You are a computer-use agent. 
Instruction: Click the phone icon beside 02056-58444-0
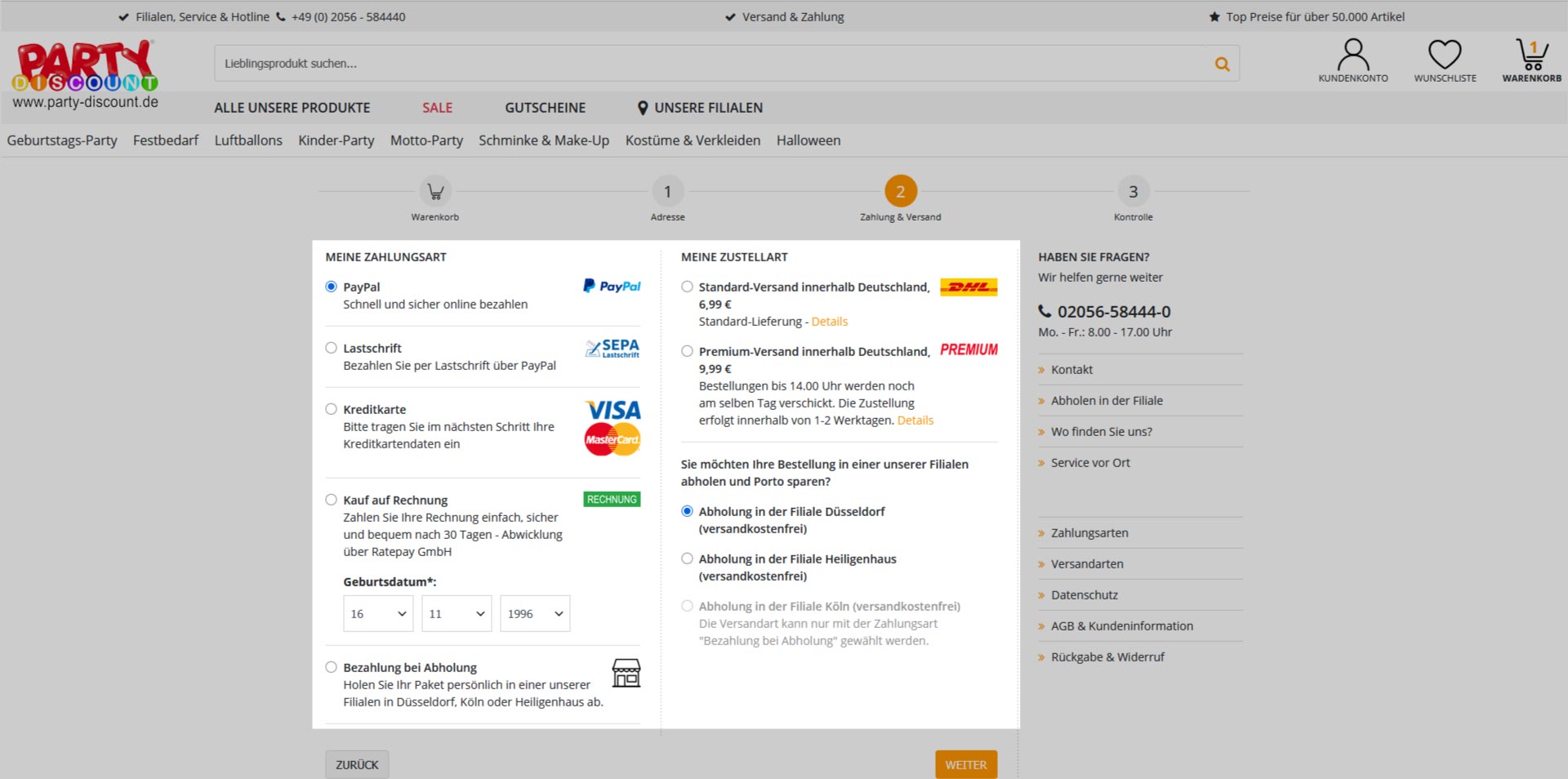pos(1045,311)
